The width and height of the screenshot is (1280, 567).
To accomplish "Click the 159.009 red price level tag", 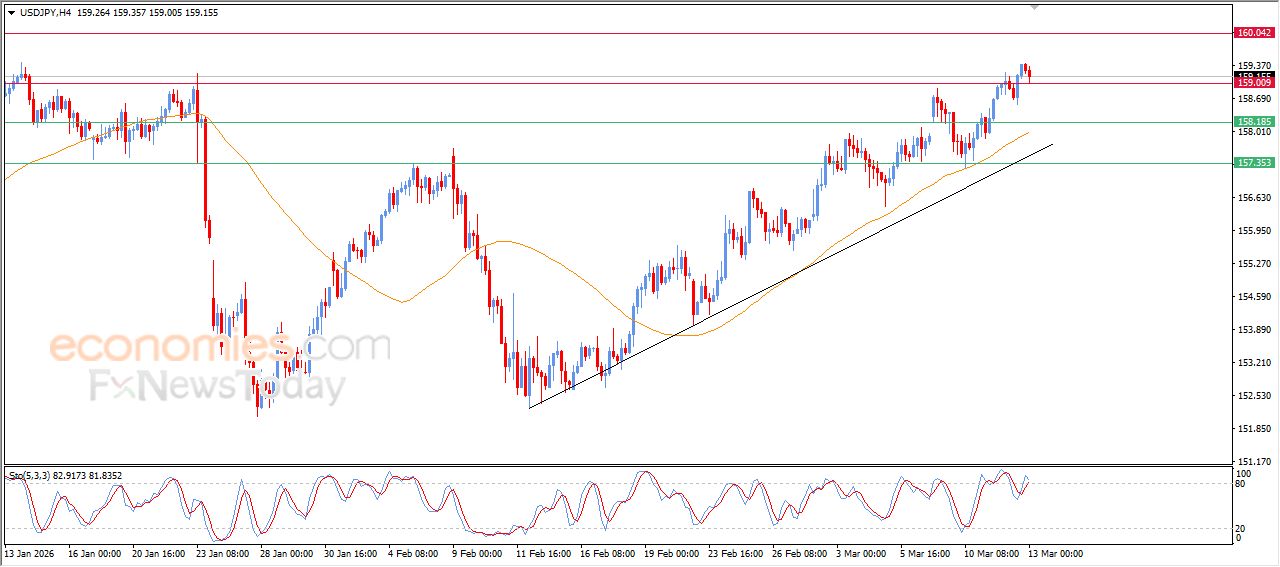I will (1254, 84).
